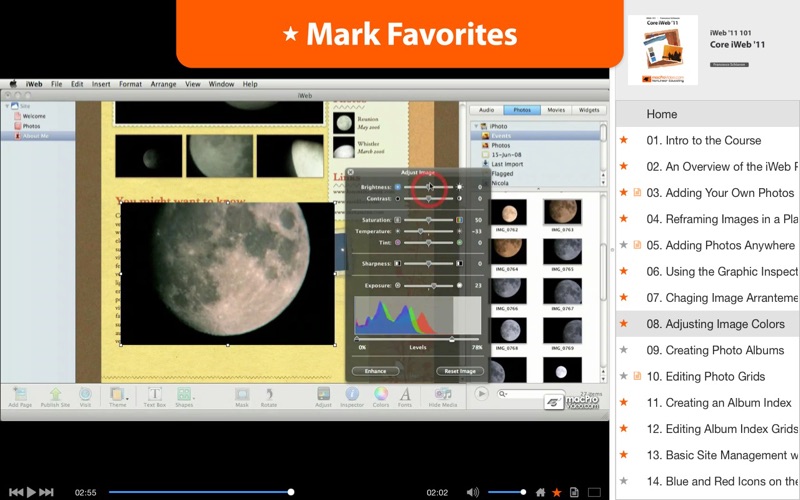Viewport: 800px width, 500px height.
Task: Toggle favorite star for 01. Intro to the Course
Action: tap(623, 140)
